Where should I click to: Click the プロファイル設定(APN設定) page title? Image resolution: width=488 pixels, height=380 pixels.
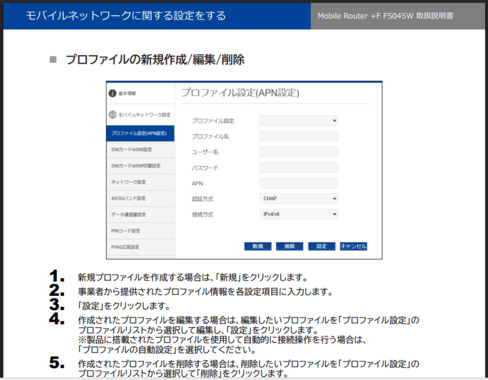pos(240,93)
